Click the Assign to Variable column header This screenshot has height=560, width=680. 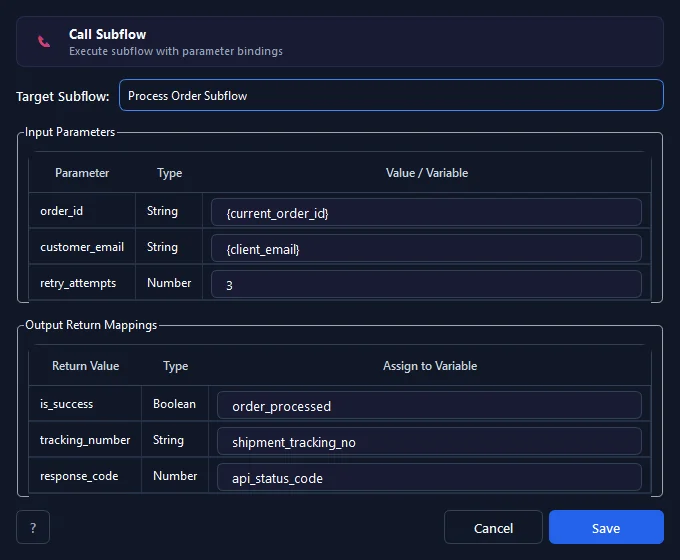(x=430, y=366)
